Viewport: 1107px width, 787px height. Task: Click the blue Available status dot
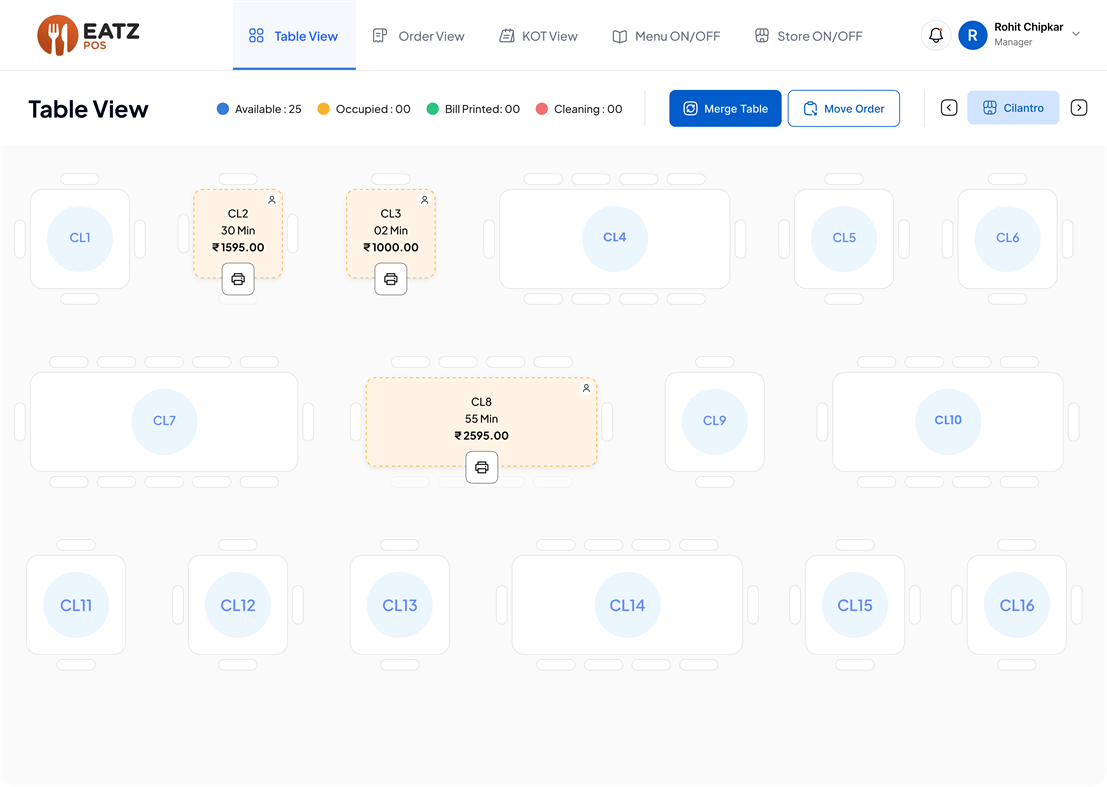click(x=222, y=109)
